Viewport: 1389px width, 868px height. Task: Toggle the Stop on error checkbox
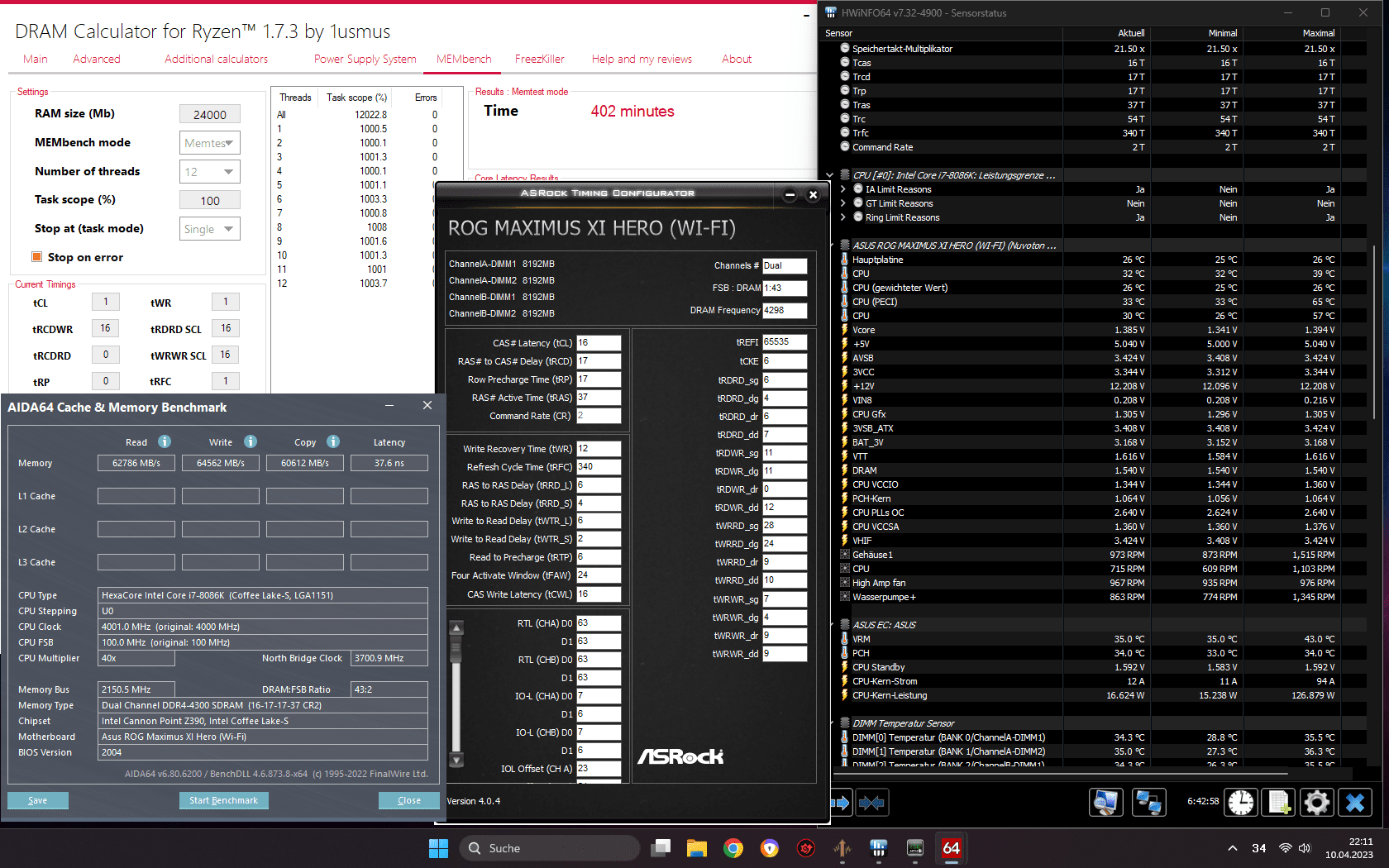point(36,256)
